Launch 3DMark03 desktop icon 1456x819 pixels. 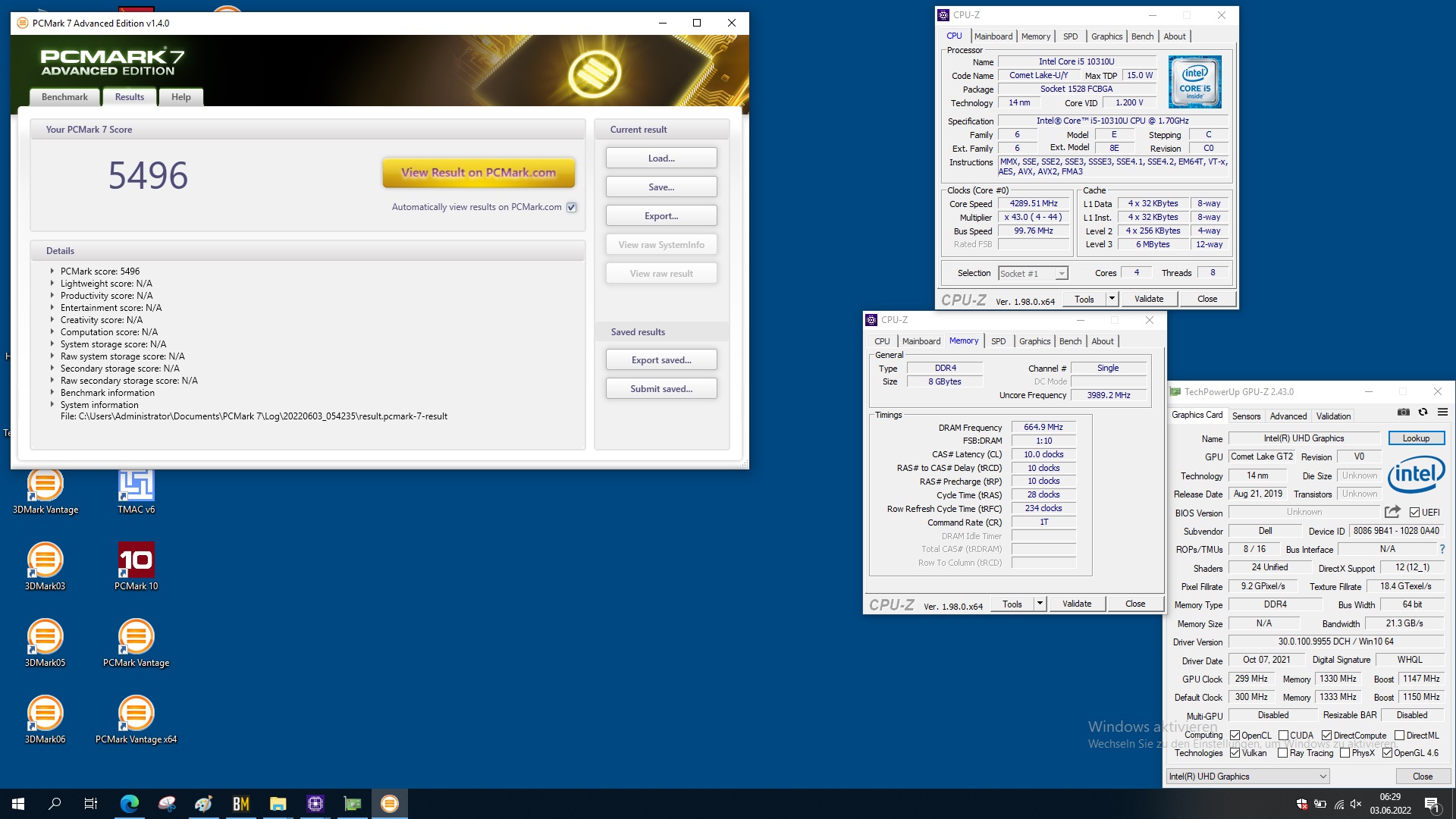[45, 567]
